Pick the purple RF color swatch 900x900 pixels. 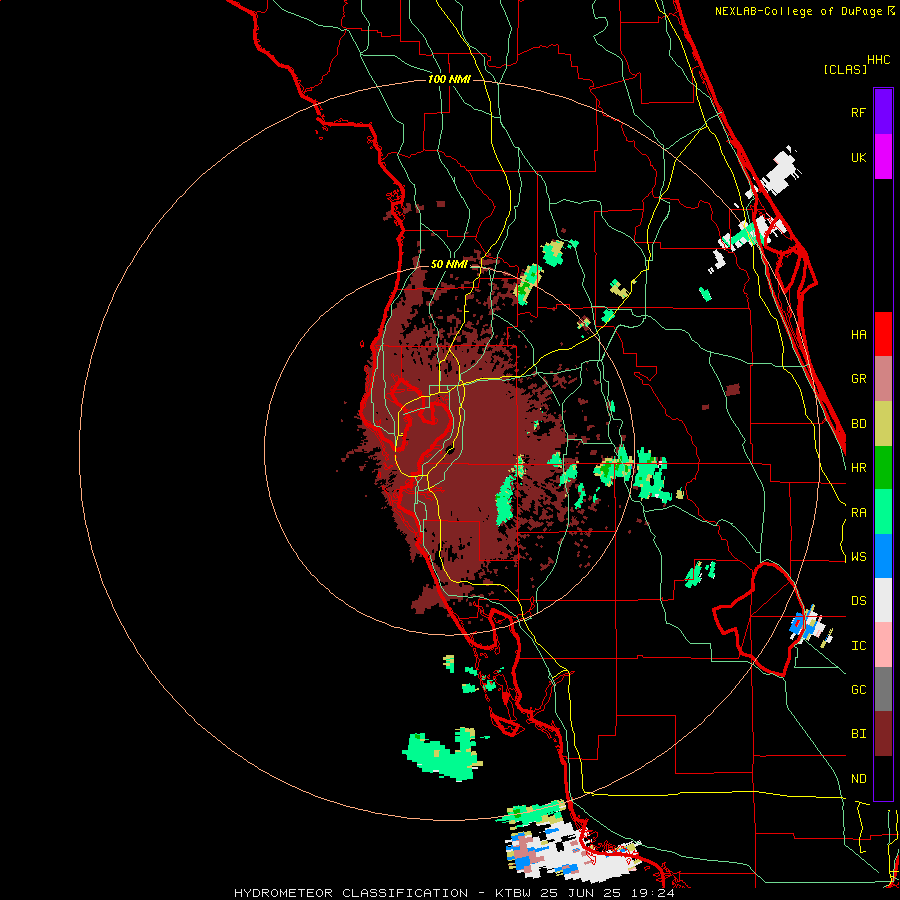click(883, 112)
